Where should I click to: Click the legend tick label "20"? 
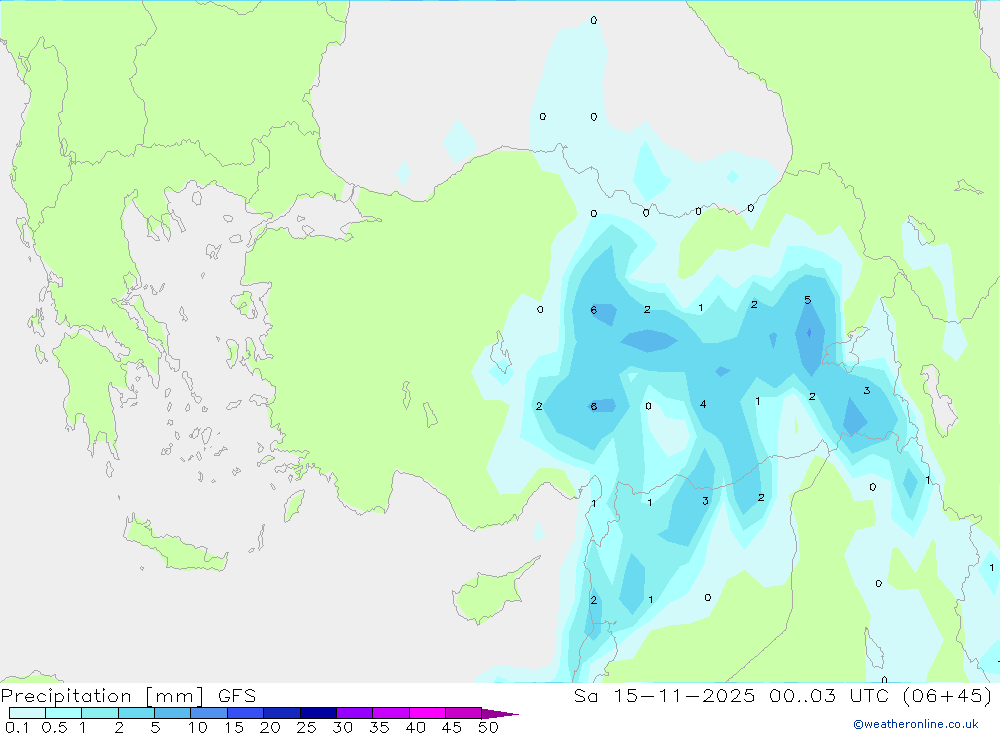tap(270, 727)
